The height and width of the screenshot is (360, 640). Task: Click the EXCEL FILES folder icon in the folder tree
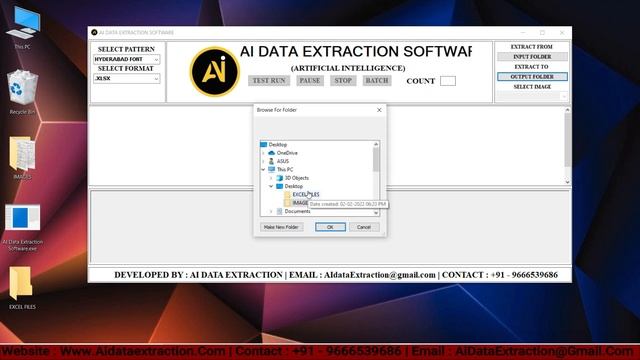288,195
